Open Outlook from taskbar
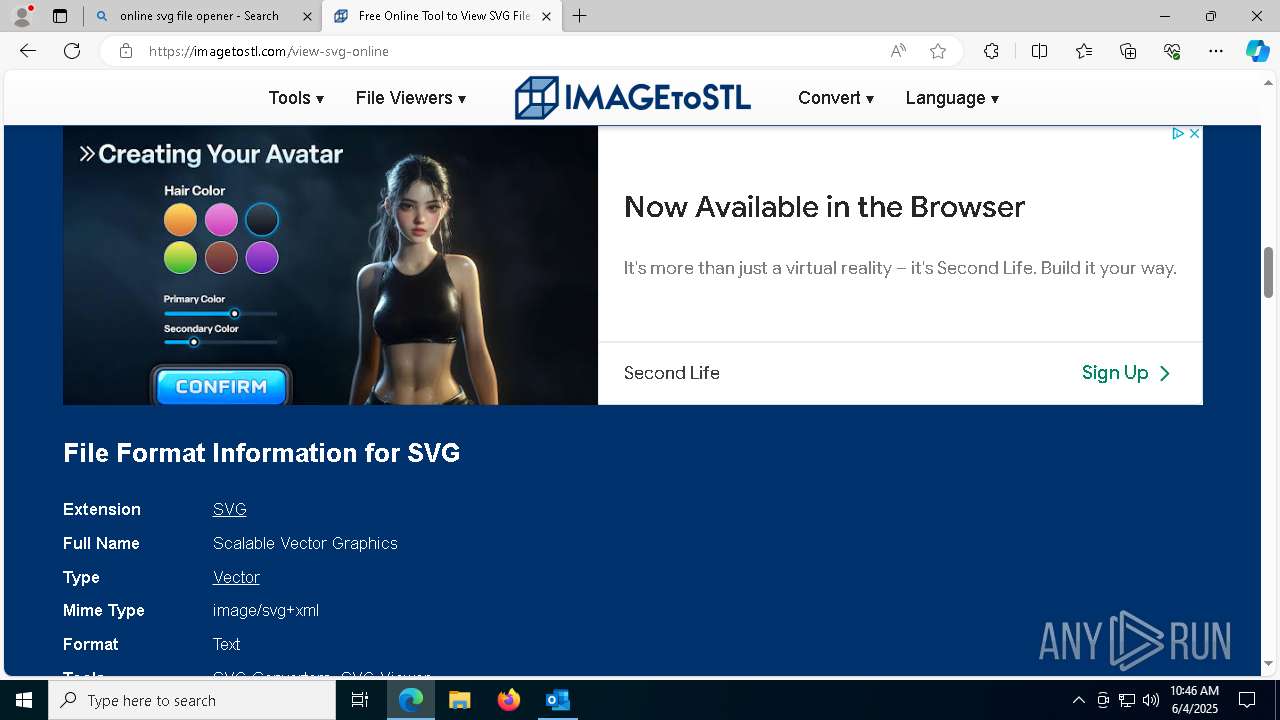 coord(557,700)
